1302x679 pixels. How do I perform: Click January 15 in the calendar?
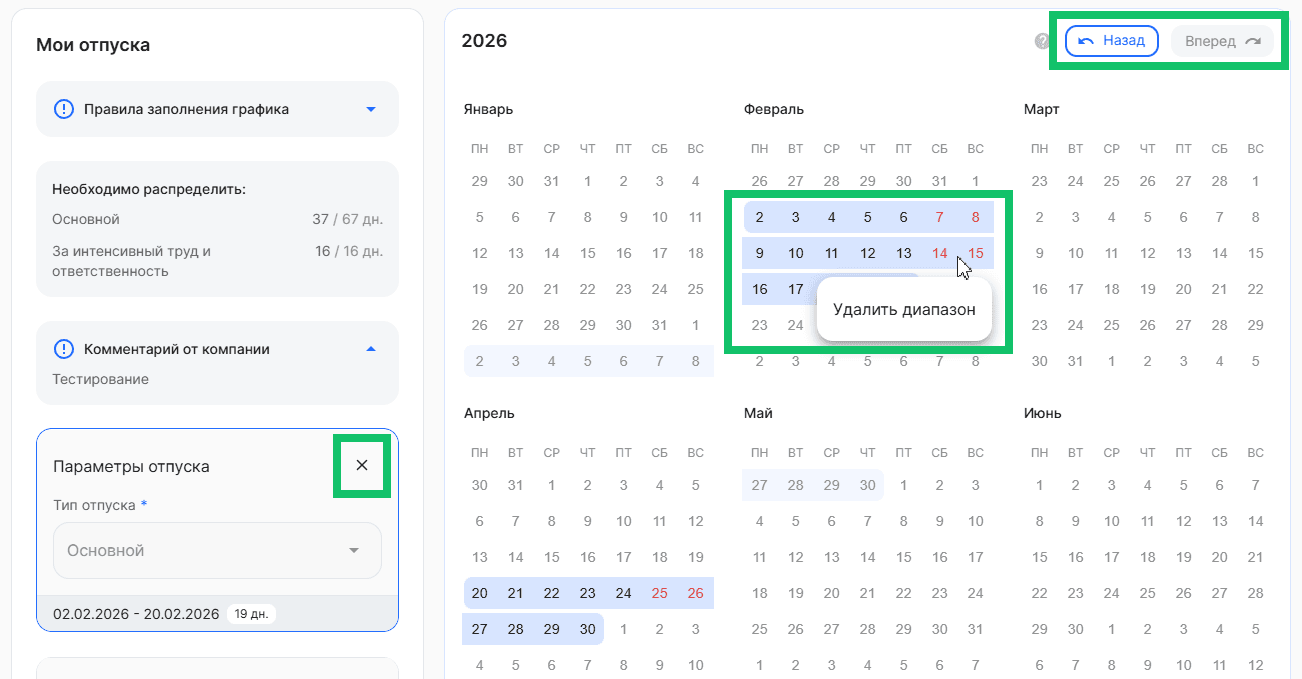(x=588, y=253)
